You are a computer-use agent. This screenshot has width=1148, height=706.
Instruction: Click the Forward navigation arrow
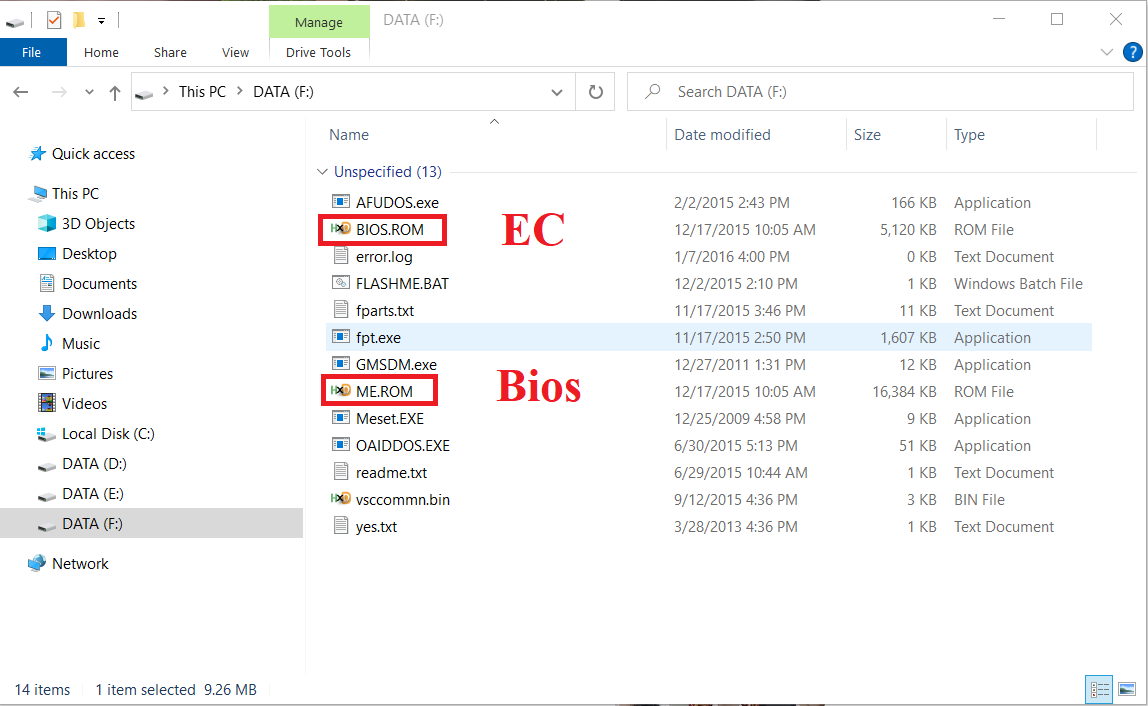pyautogui.click(x=59, y=92)
